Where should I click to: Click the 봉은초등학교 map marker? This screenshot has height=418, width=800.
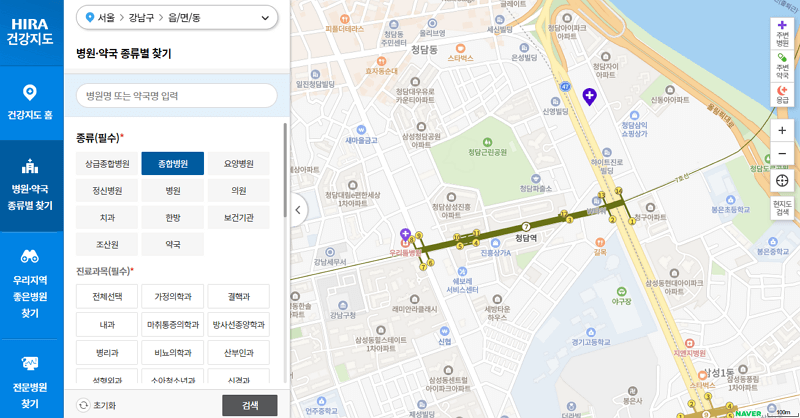(731, 200)
